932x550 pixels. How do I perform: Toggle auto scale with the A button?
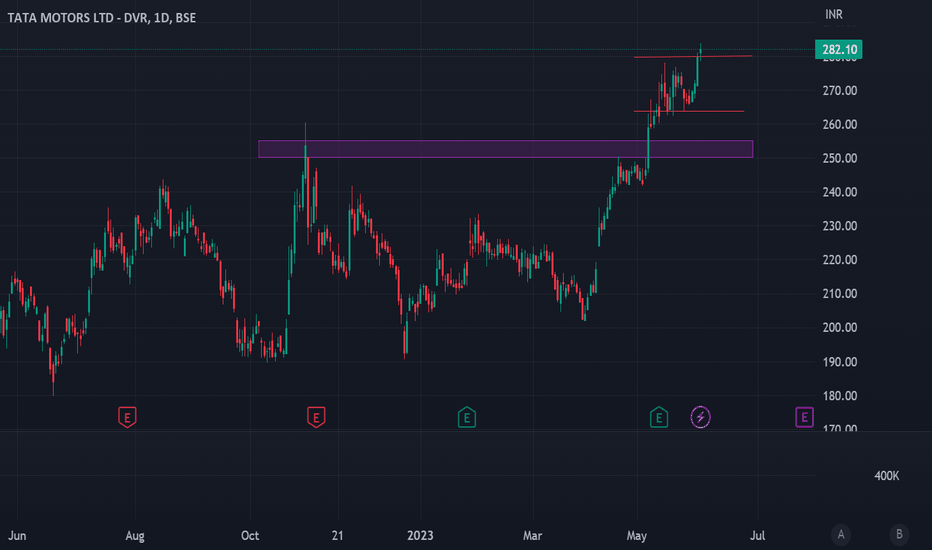pyautogui.click(x=840, y=535)
